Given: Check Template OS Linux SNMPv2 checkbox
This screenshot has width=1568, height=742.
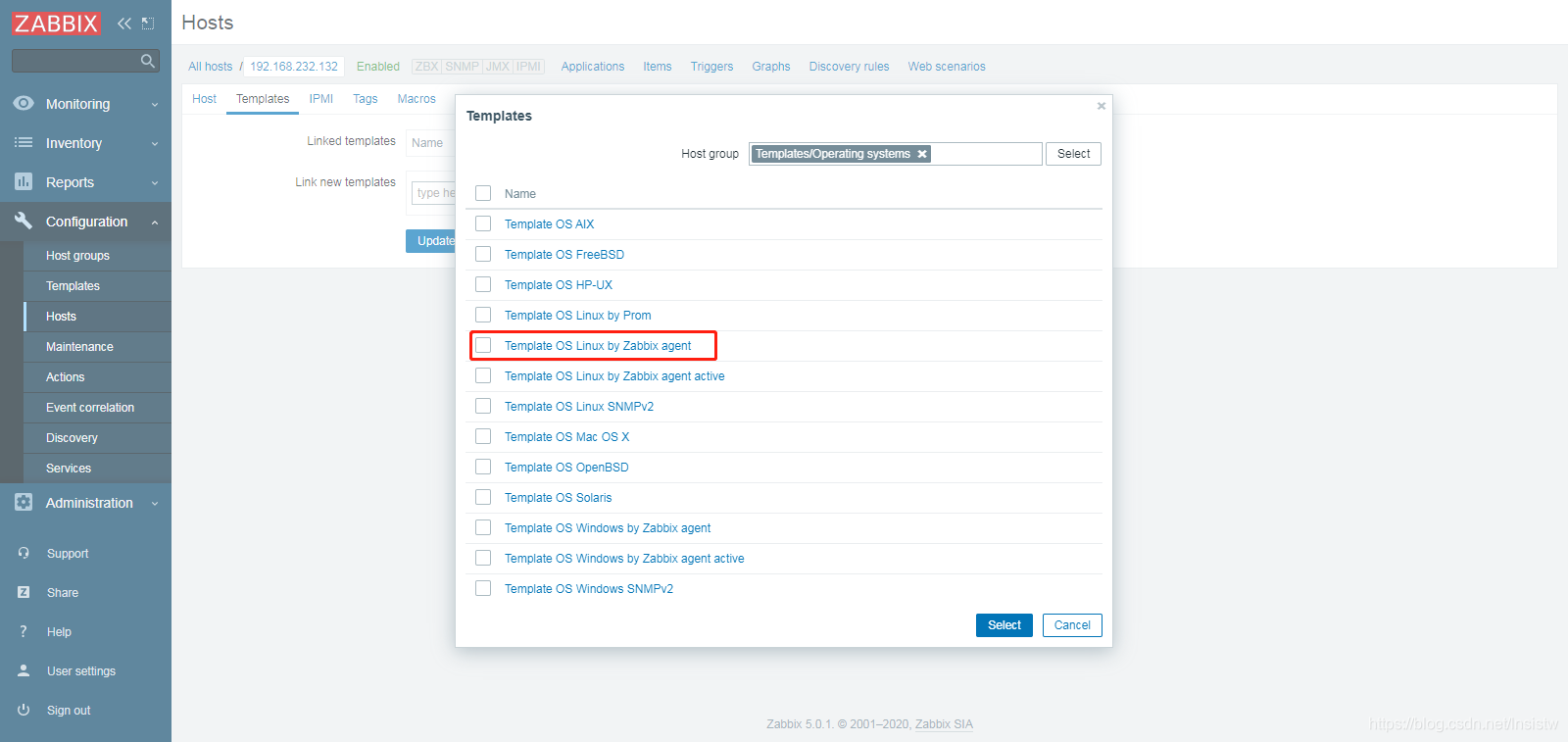Looking at the screenshot, I should point(483,406).
